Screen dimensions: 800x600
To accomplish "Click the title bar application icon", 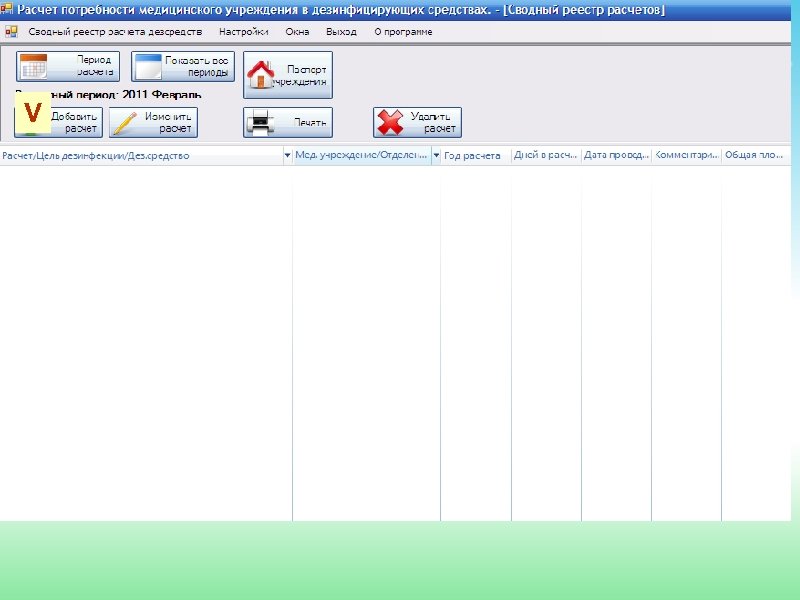I will pos(7,9).
